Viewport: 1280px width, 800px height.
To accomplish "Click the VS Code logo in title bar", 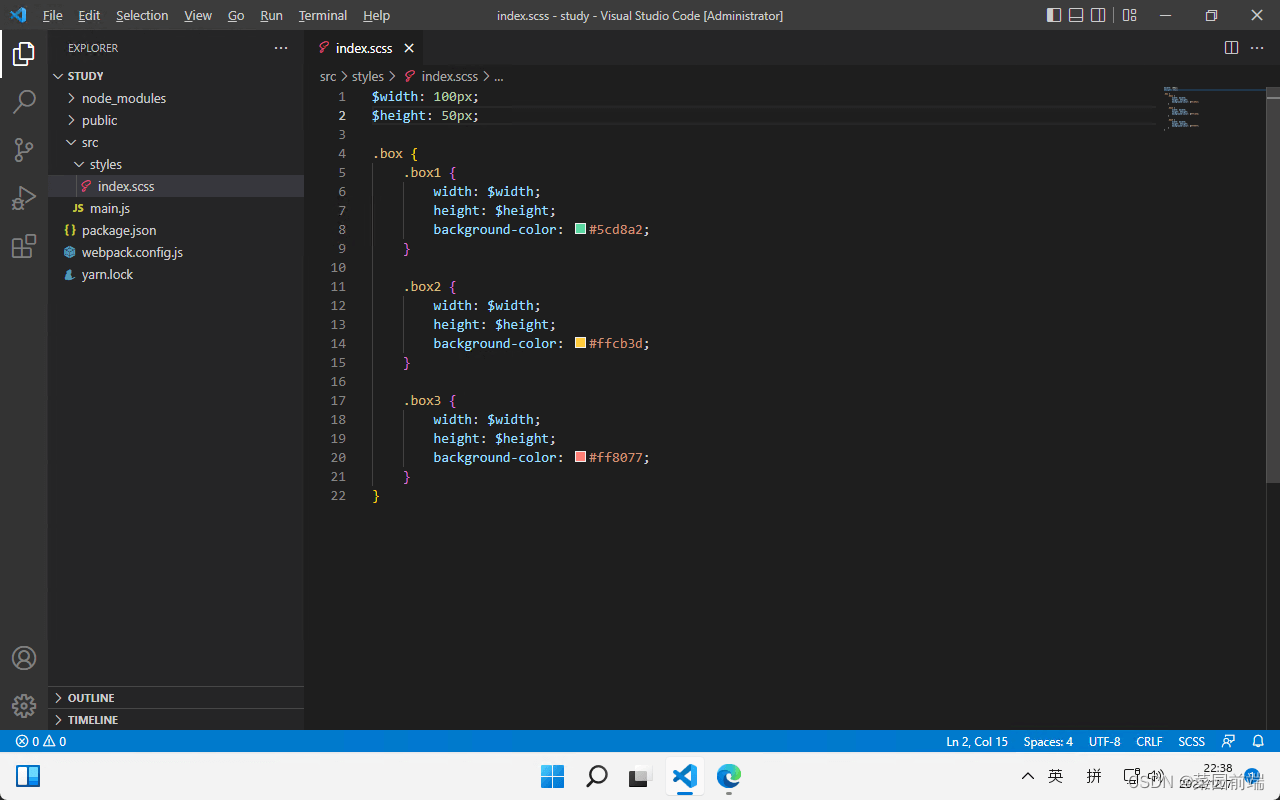I will pyautogui.click(x=18, y=15).
